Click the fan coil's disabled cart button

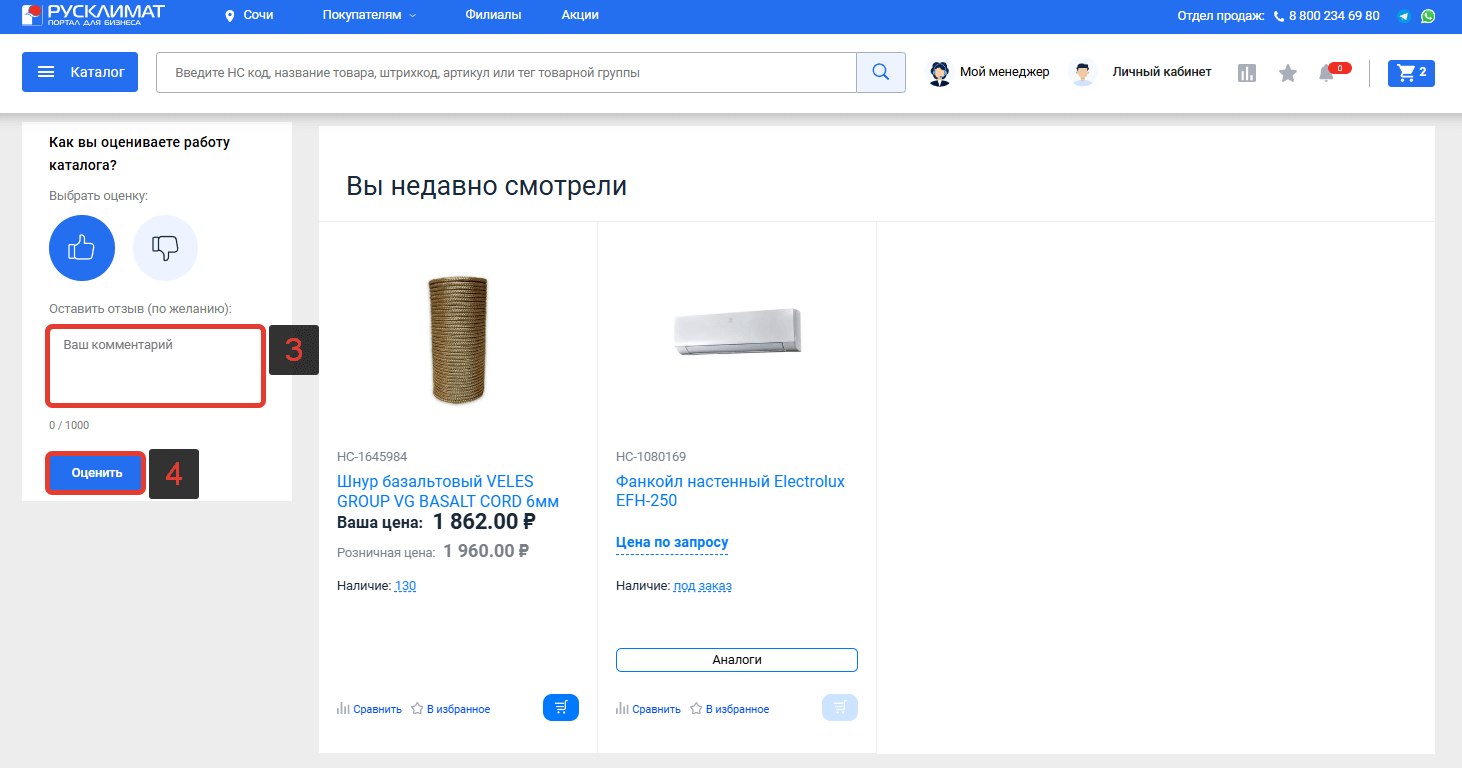point(840,708)
